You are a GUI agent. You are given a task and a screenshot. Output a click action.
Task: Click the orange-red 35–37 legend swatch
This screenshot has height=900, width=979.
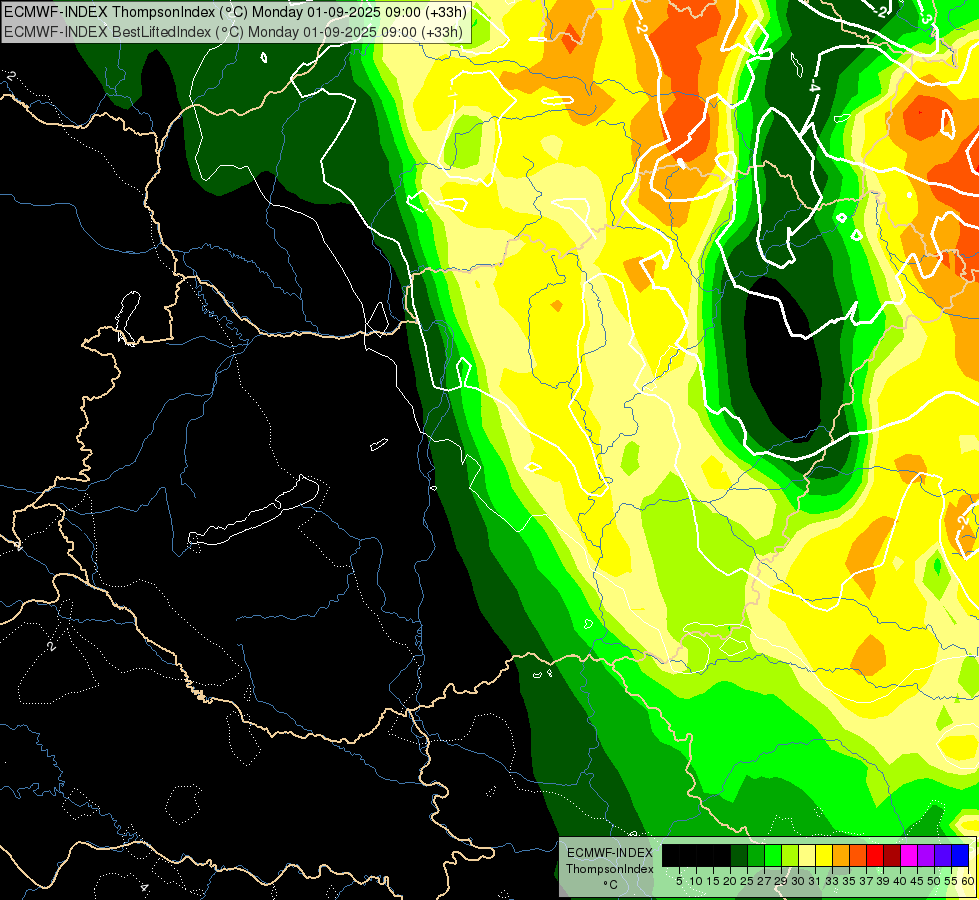tap(858, 855)
